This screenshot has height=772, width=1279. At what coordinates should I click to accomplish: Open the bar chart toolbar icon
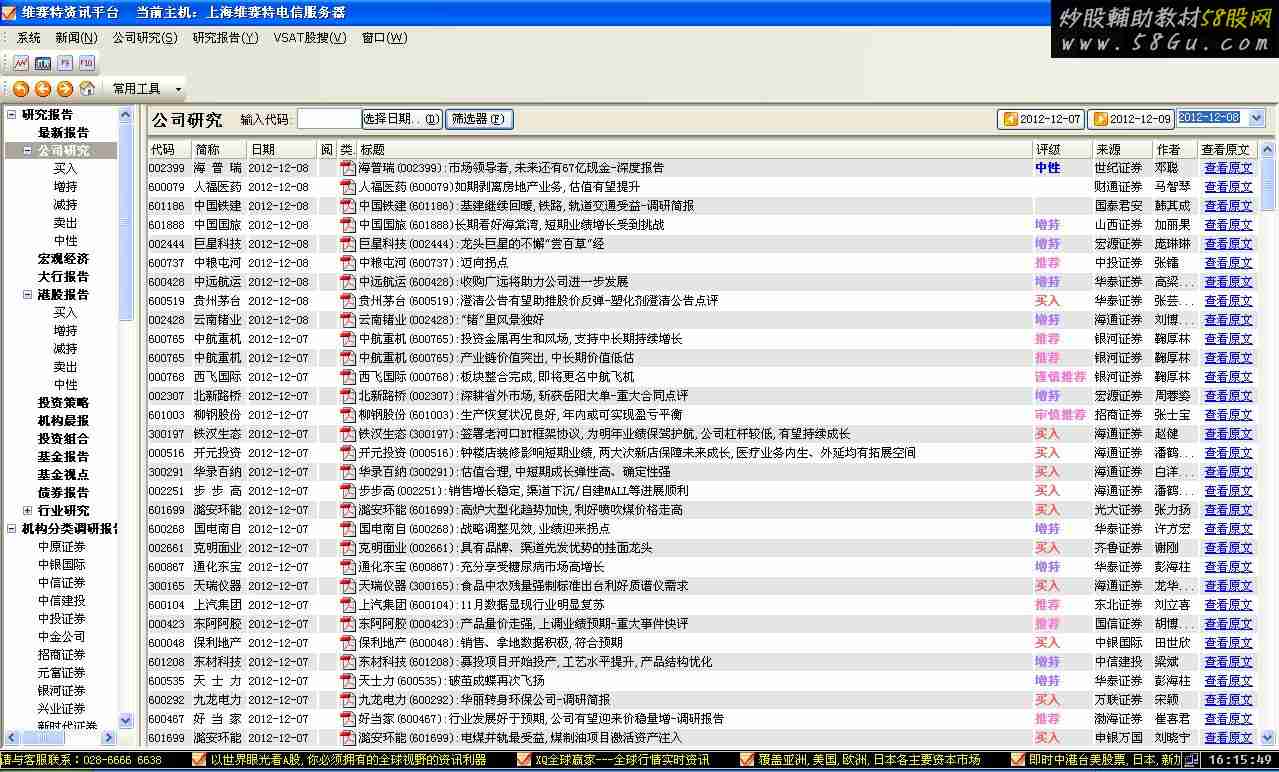pyautogui.click(x=43, y=62)
